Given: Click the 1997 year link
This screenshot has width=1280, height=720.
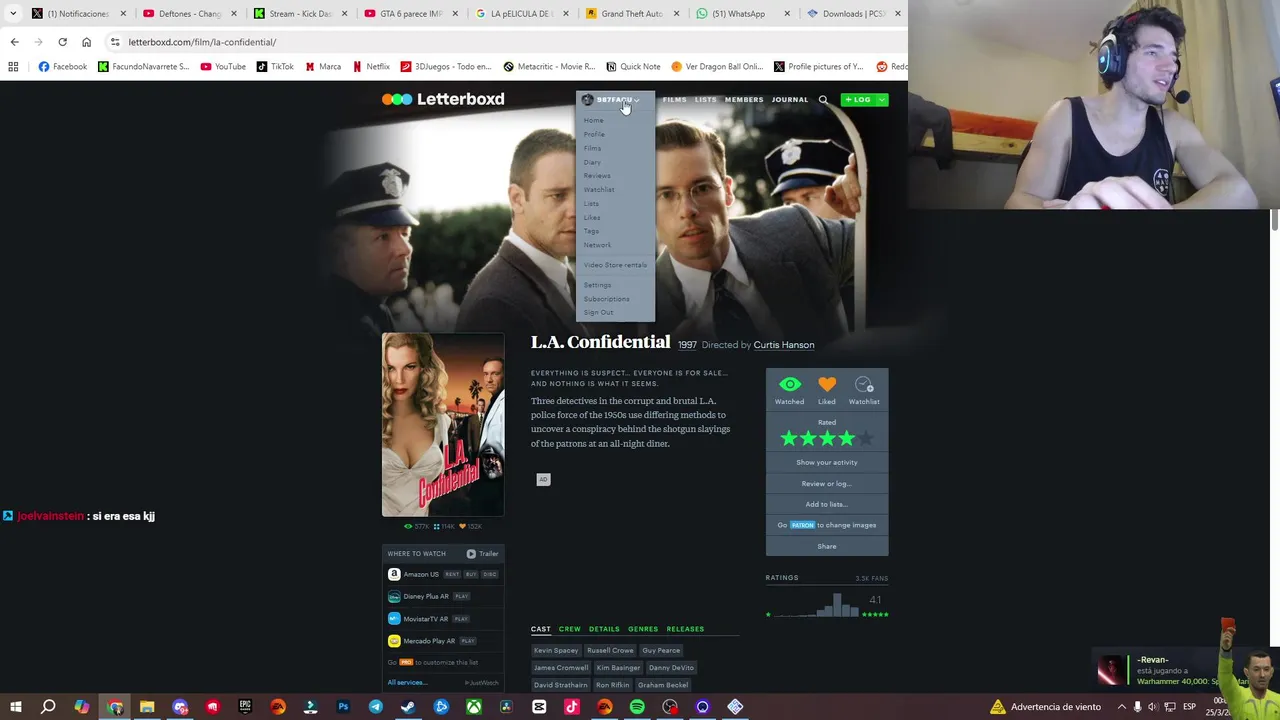Looking at the screenshot, I should (687, 345).
